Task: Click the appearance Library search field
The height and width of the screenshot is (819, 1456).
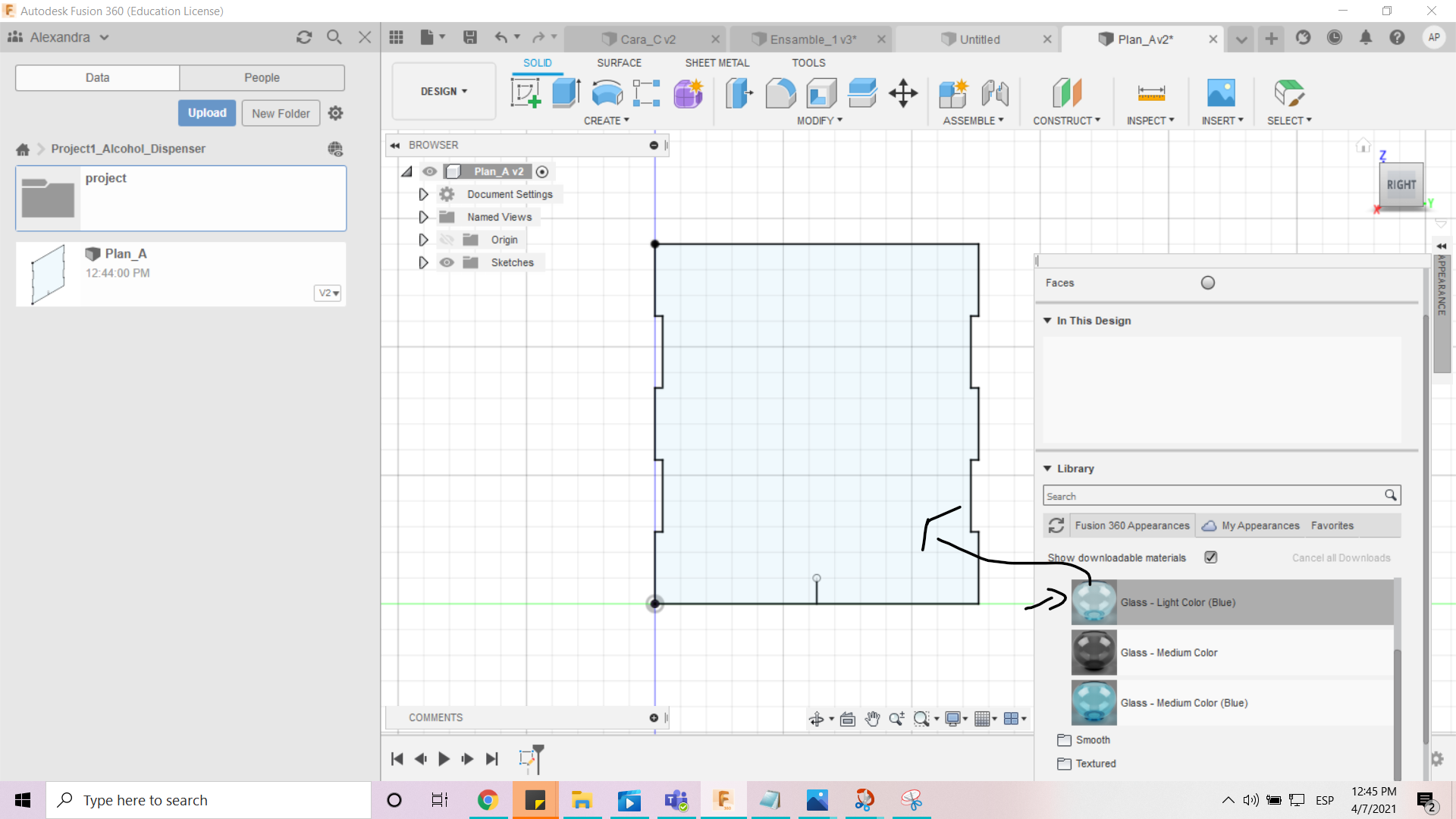Action: pyautogui.click(x=1212, y=496)
